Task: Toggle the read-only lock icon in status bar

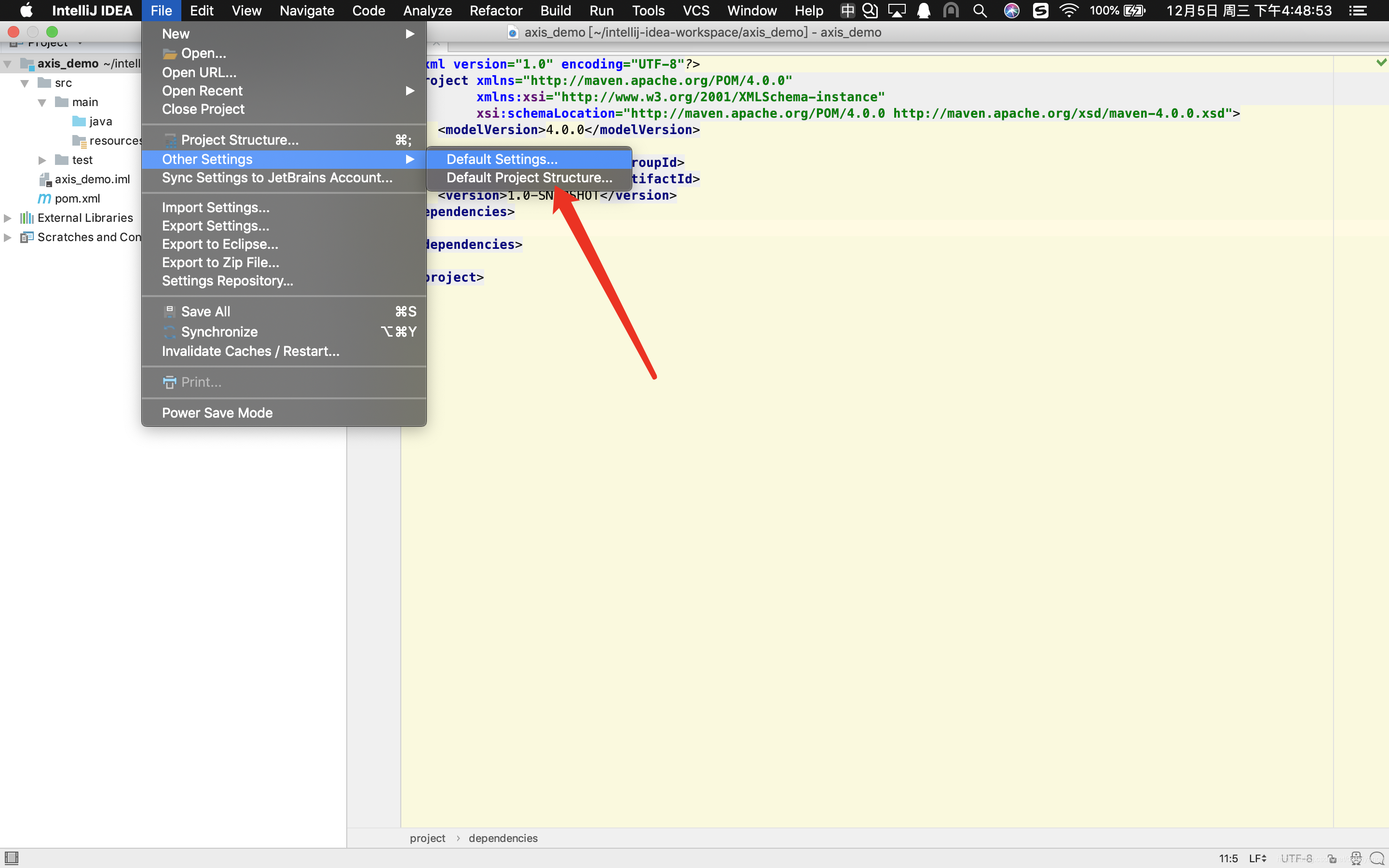Action: (1332, 858)
